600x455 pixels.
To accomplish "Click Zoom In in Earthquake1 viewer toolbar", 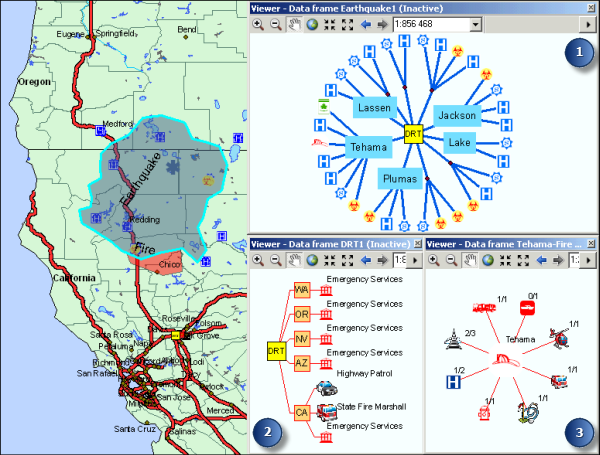I will 257,24.
